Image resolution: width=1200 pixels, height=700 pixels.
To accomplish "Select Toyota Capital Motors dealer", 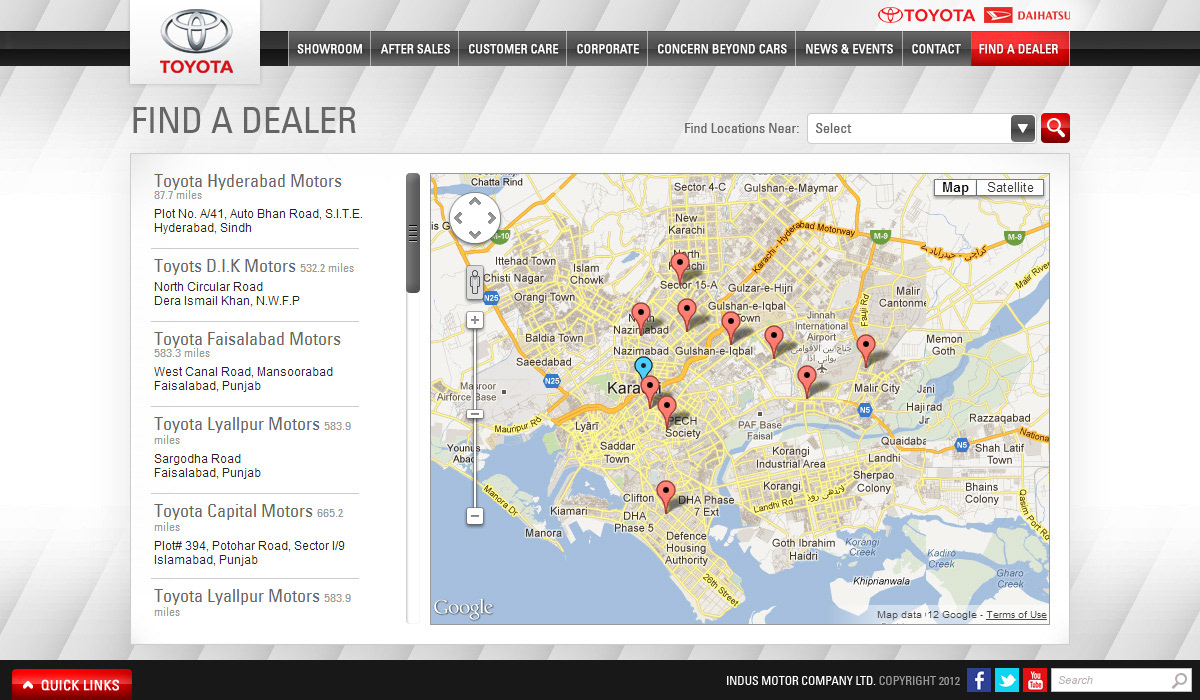I will pos(233,511).
